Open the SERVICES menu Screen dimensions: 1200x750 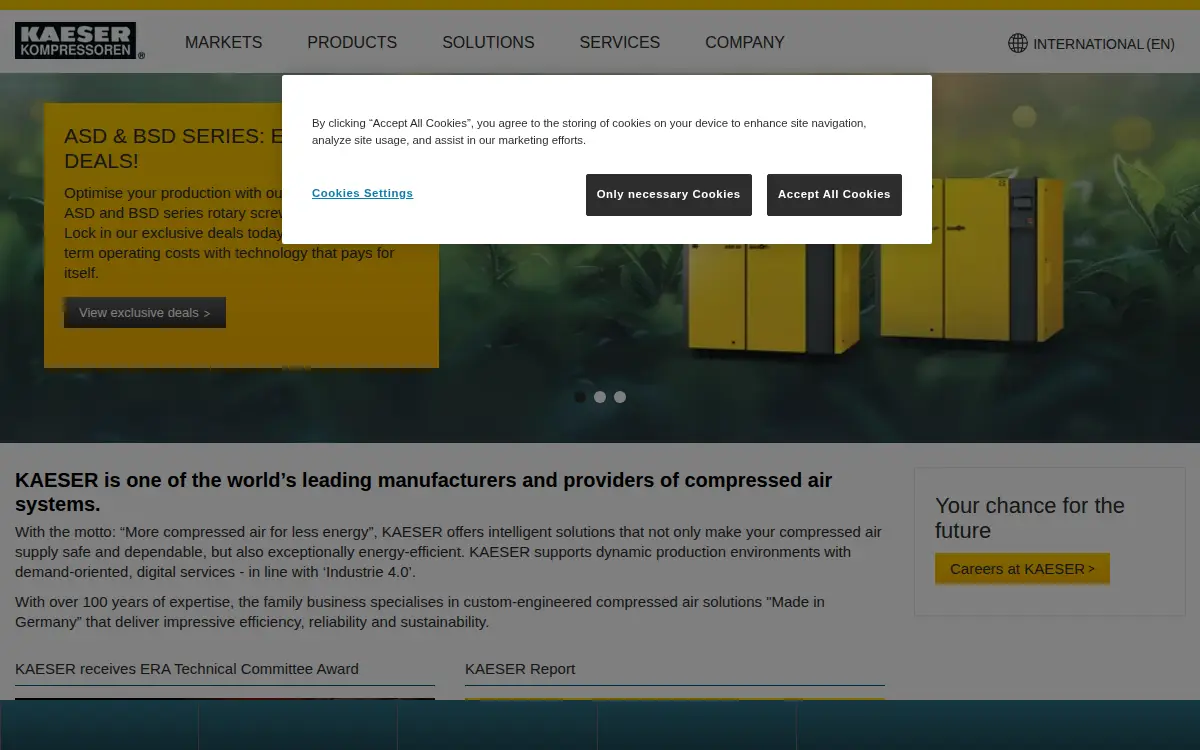tap(620, 42)
